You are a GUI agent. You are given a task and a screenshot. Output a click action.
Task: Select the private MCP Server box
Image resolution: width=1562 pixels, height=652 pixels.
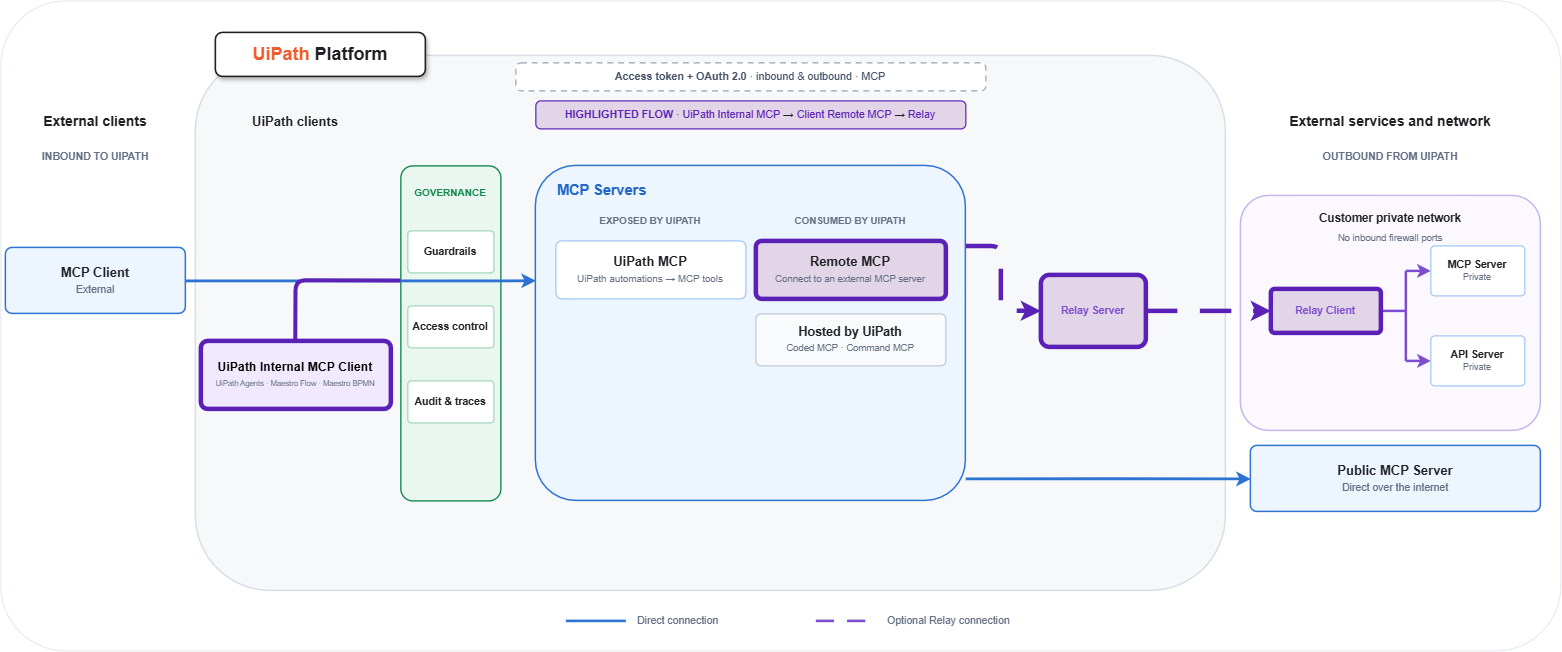pyautogui.click(x=1477, y=271)
